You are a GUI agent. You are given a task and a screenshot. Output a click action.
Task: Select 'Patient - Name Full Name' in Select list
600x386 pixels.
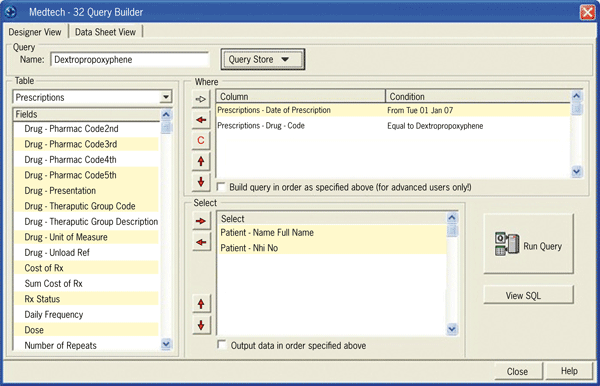[332, 233]
